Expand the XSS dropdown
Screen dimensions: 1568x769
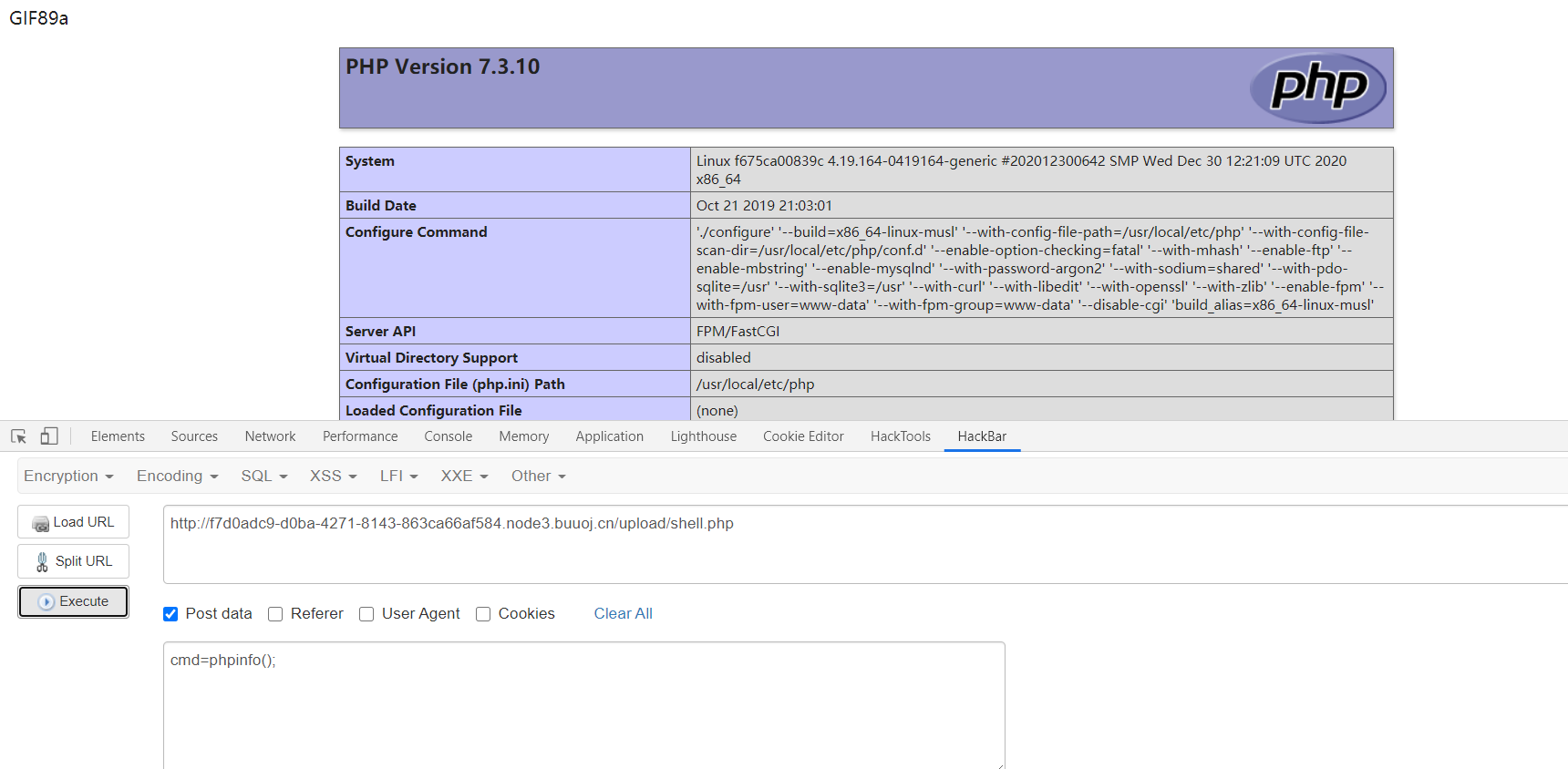pos(334,476)
